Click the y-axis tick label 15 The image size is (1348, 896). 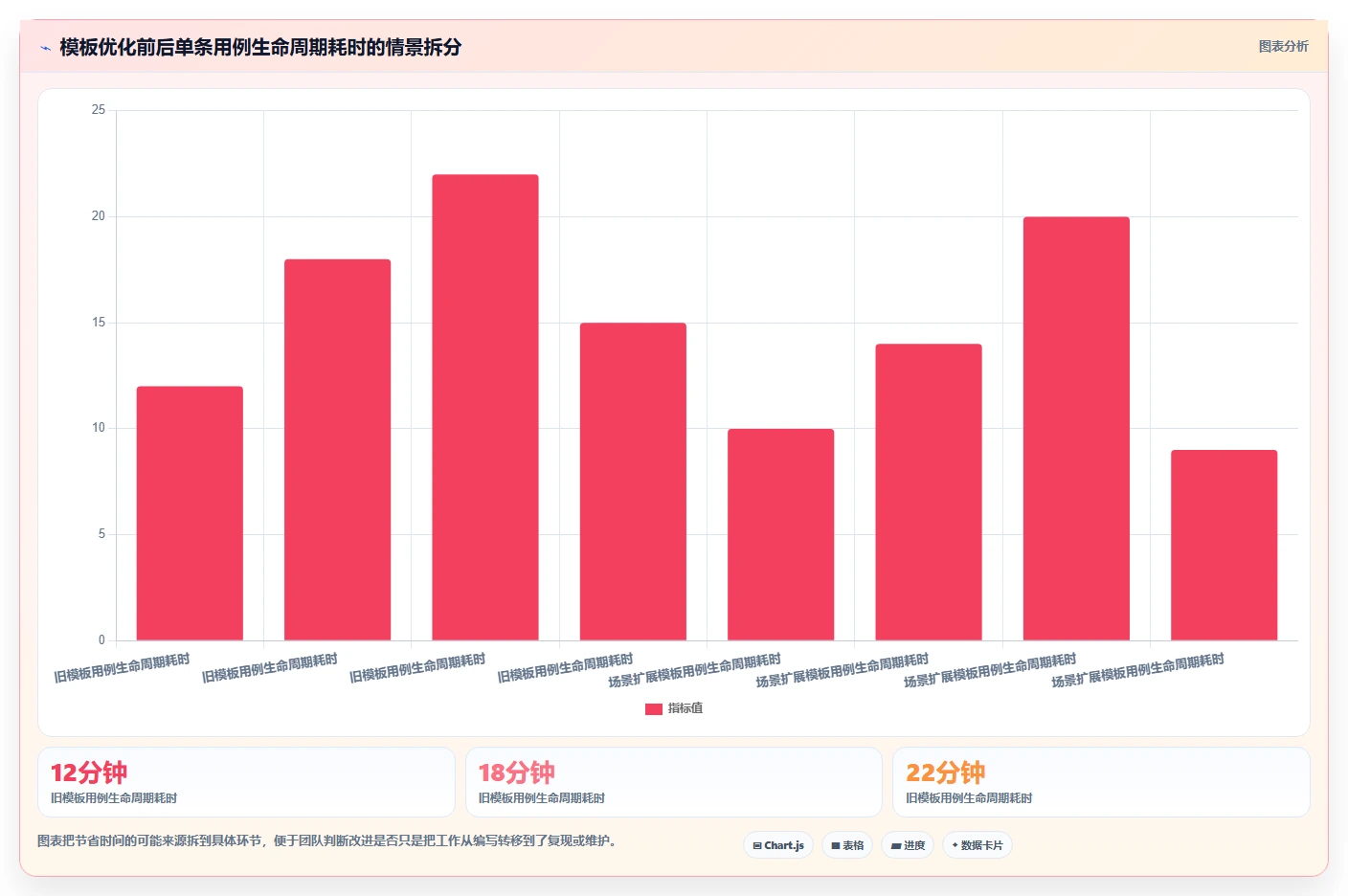[99, 323]
